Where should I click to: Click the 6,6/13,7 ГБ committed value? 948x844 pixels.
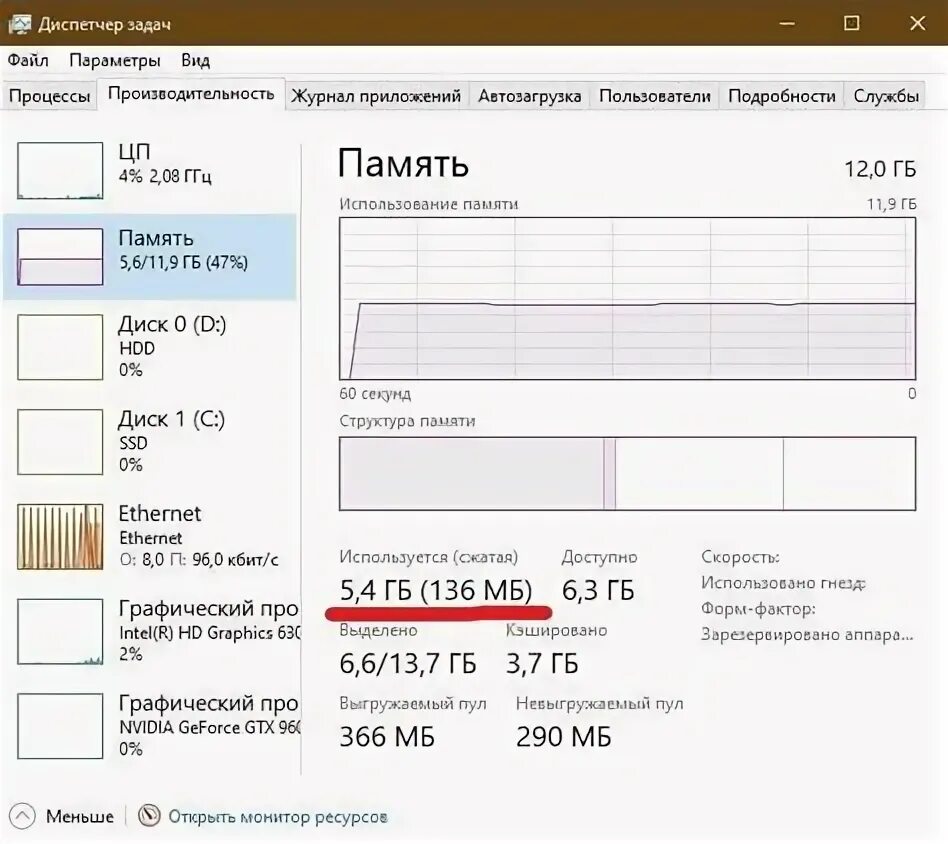(407, 664)
